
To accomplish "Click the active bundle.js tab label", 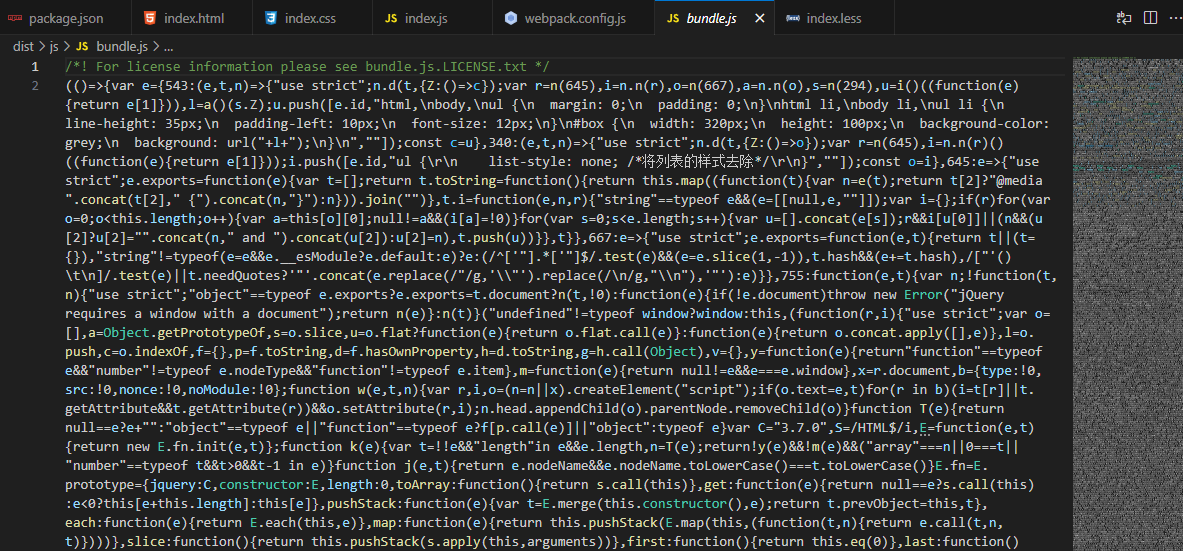I will point(711,18).
